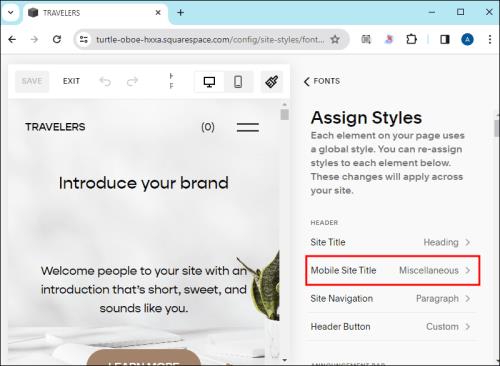Go back to FONTS panel
This screenshot has height=366, width=500.
(x=322, y=81)
